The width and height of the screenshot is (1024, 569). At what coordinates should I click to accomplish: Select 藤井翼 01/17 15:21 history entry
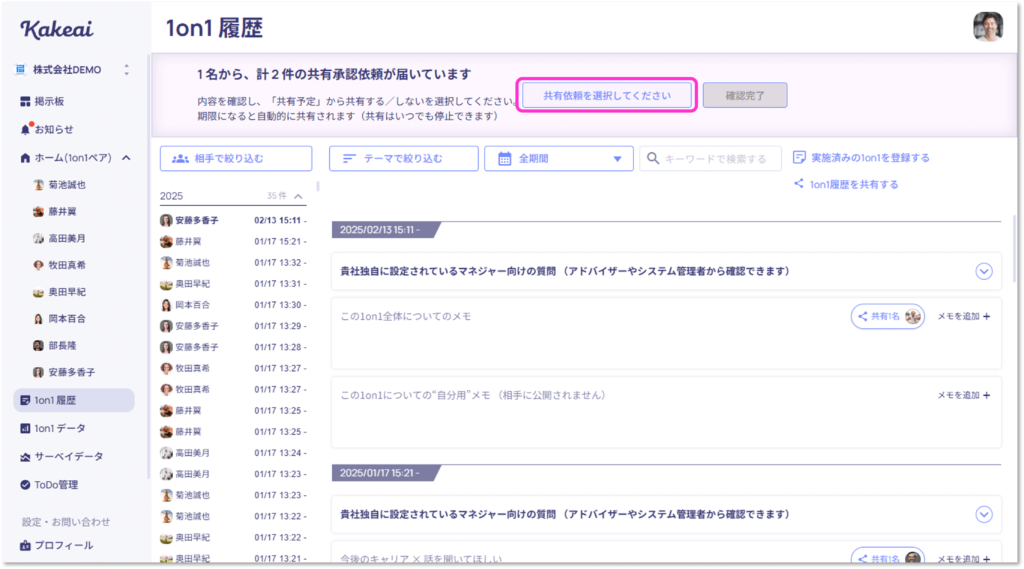tap(233, 242)
